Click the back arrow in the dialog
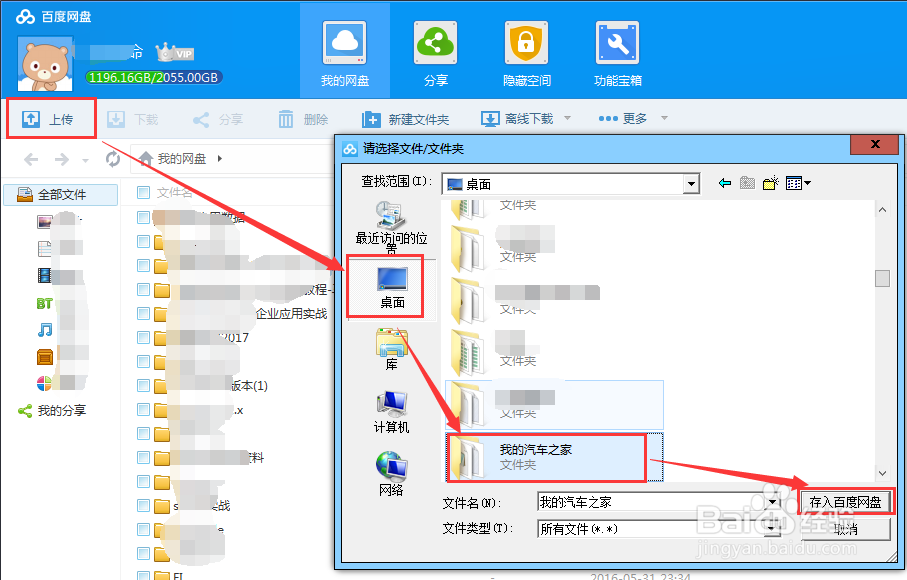Viewport: 907px width, 580px height. coord(725,183)
